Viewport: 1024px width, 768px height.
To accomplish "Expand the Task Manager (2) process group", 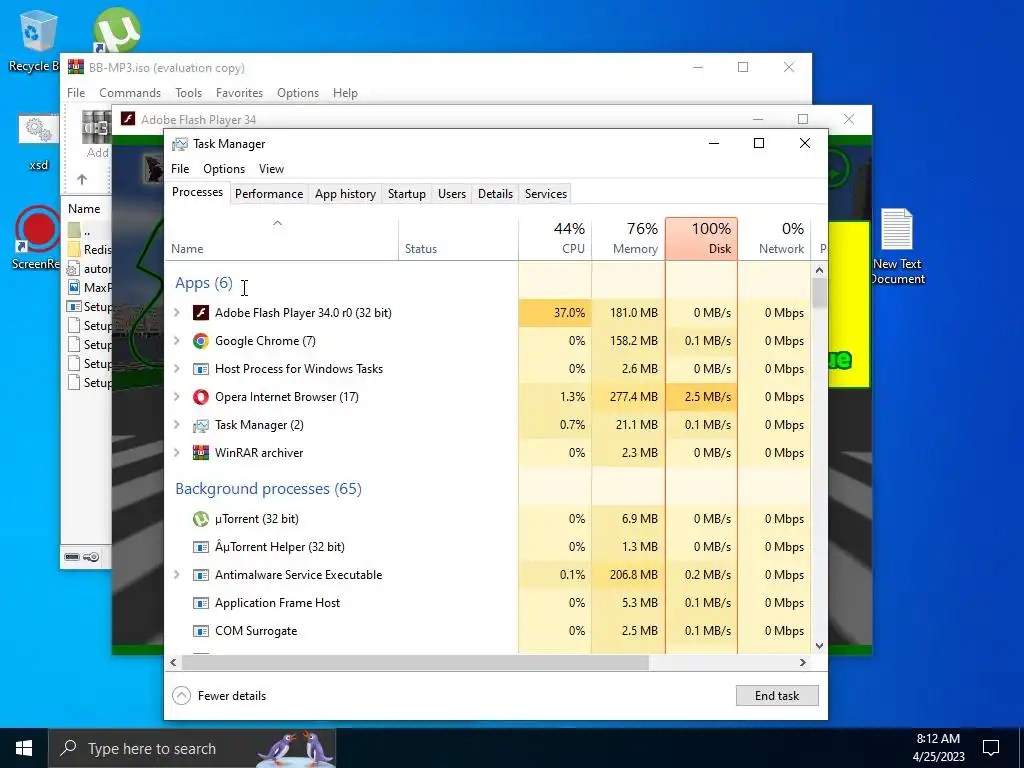I will (x=176, y=425).
